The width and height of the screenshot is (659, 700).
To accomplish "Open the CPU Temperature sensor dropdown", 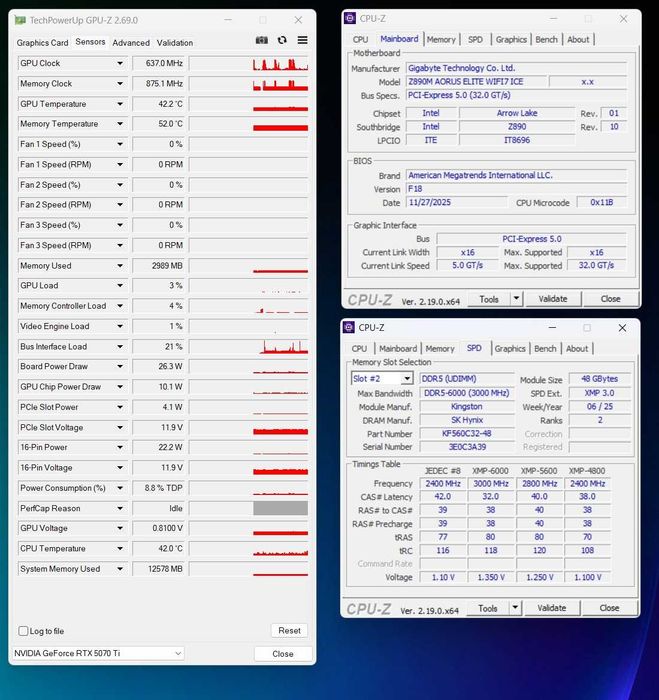I will tap(120, 549).
